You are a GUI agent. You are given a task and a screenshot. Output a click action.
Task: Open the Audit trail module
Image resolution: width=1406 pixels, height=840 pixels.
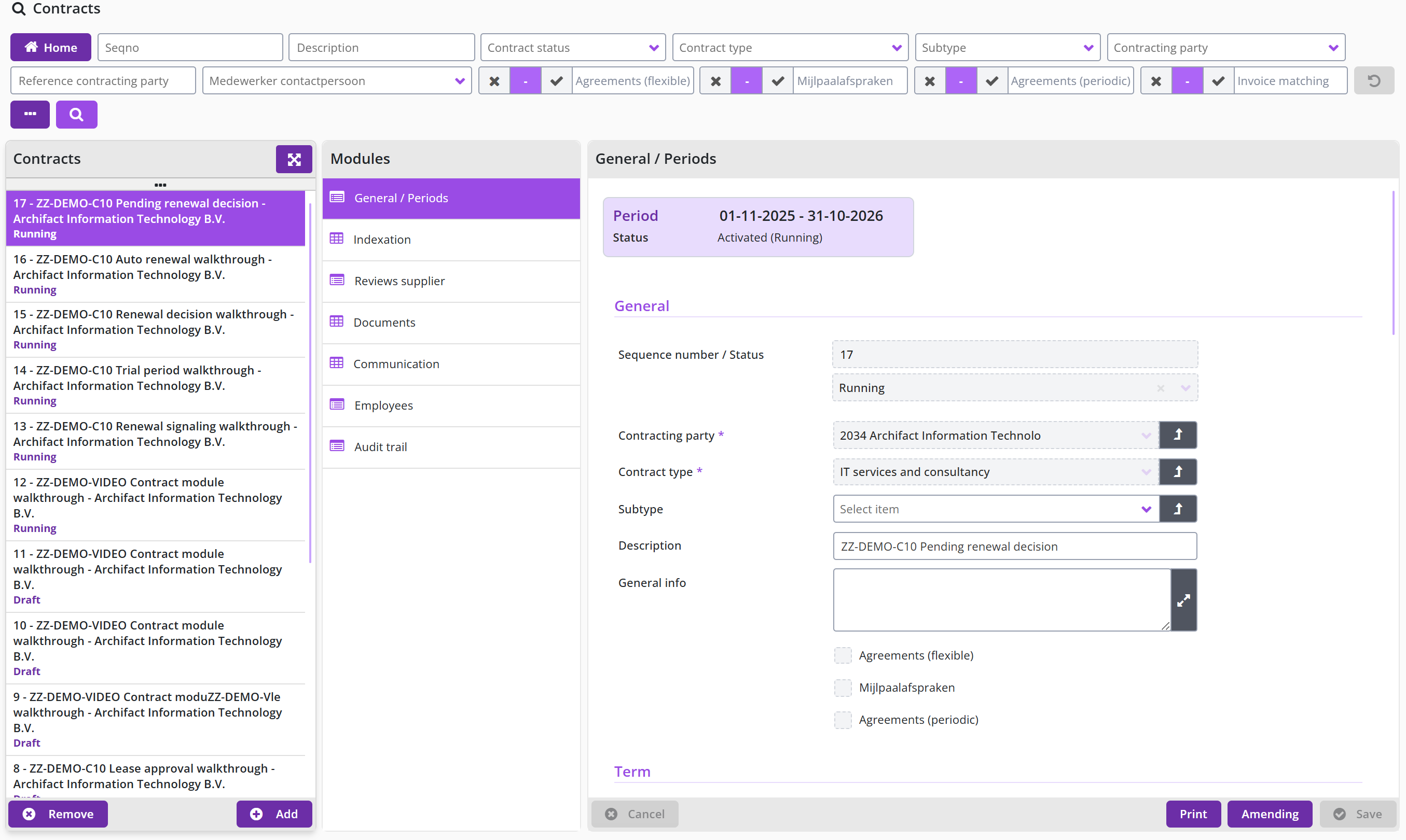tap(451, 446)
